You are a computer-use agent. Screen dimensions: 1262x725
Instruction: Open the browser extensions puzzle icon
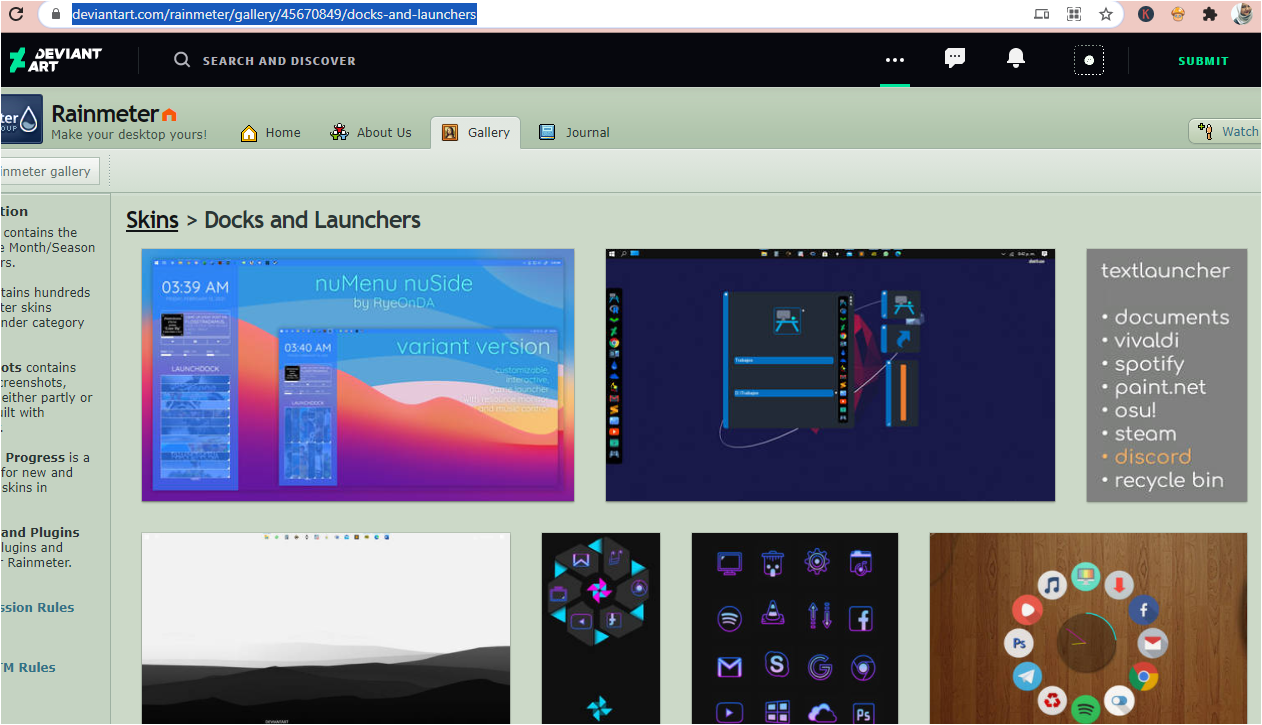pos(1210,14)
